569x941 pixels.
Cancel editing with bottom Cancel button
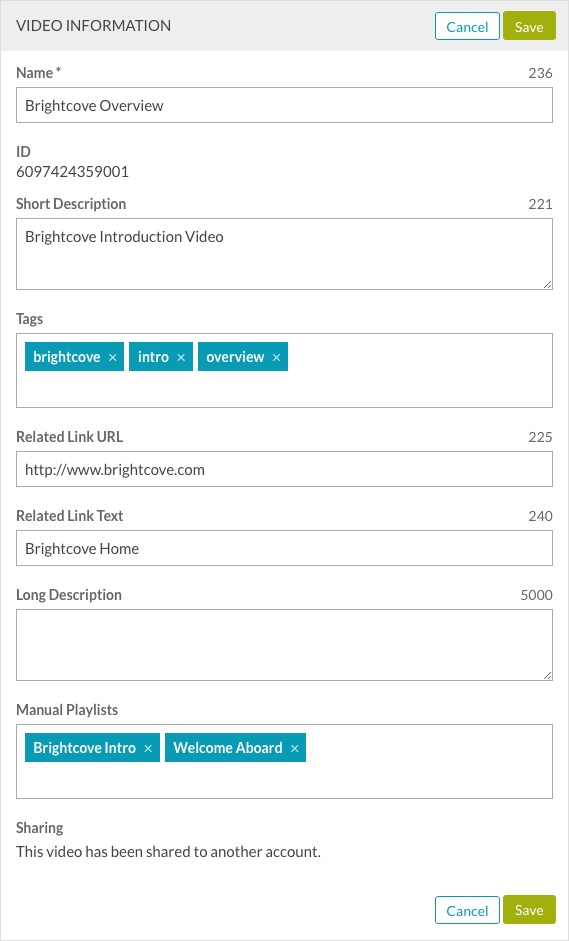click(x=467, y=910)
